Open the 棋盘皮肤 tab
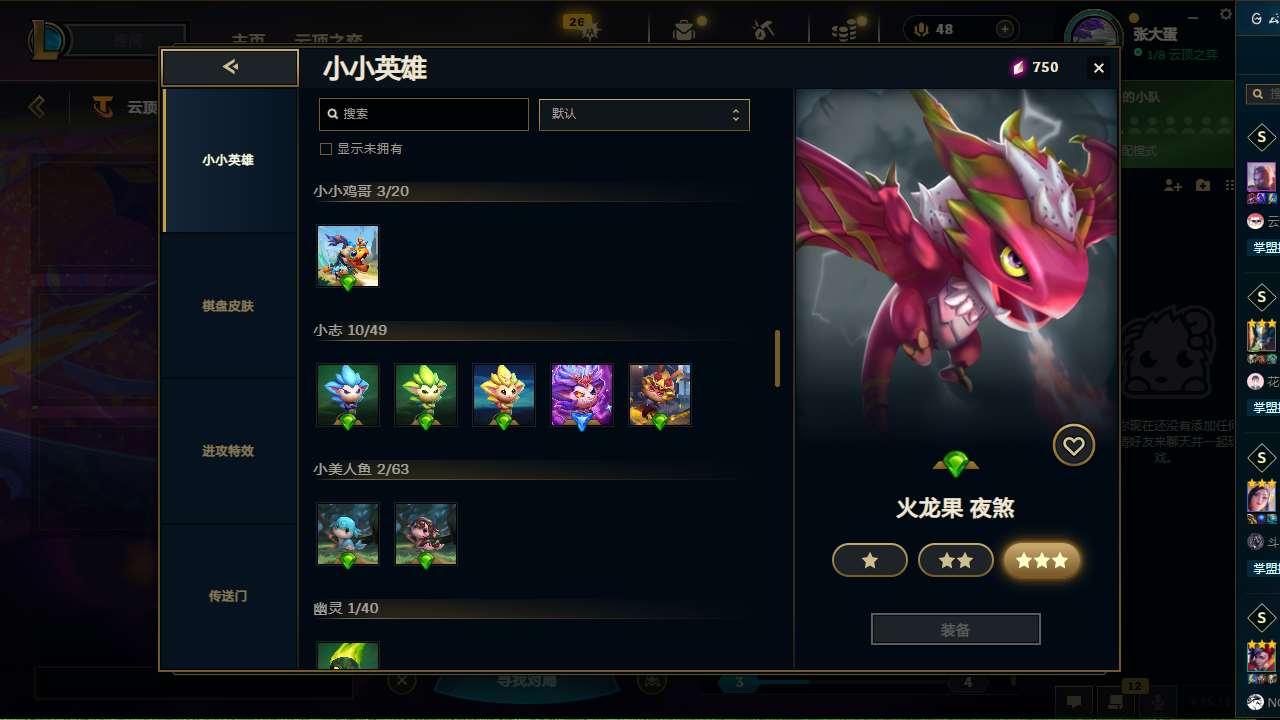The width and height of the screenshot is (1280, 720). click(228, 306)
